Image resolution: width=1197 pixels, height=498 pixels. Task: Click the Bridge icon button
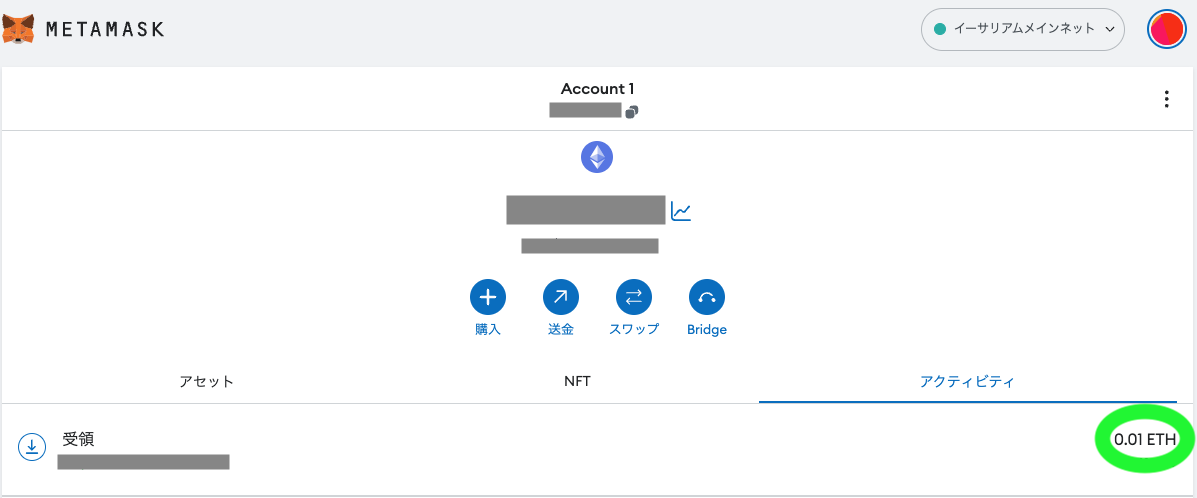coord(707,298)
